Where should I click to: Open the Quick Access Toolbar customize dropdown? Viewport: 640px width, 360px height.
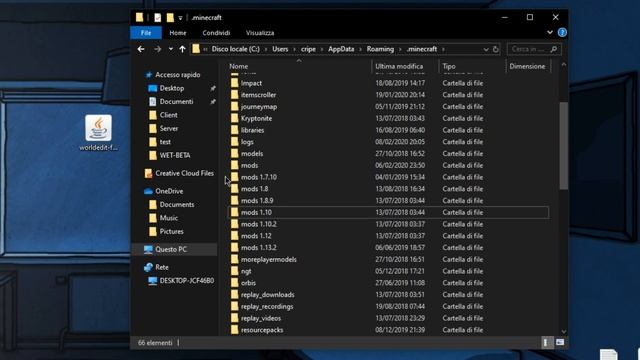(180, 18)
